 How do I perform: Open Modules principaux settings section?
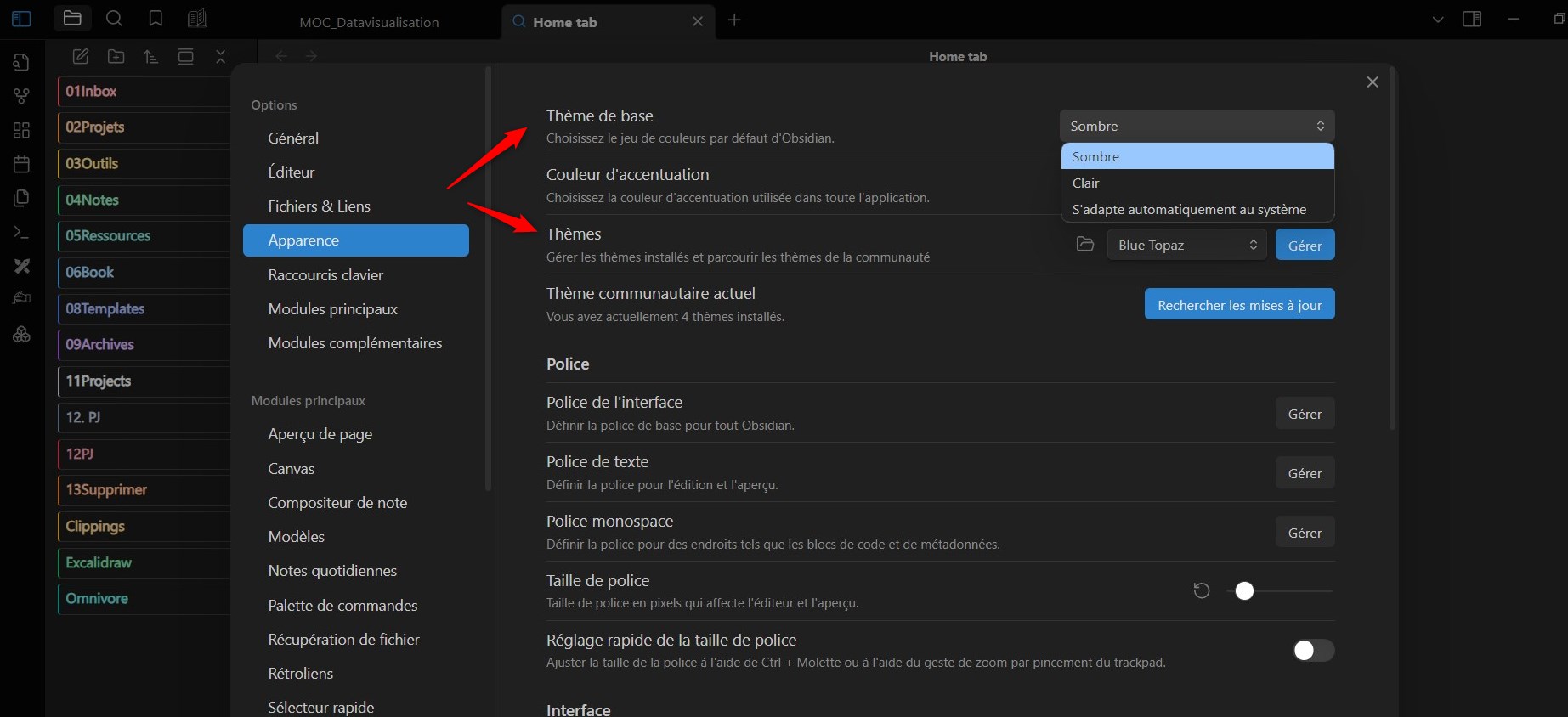pos(355,308)
